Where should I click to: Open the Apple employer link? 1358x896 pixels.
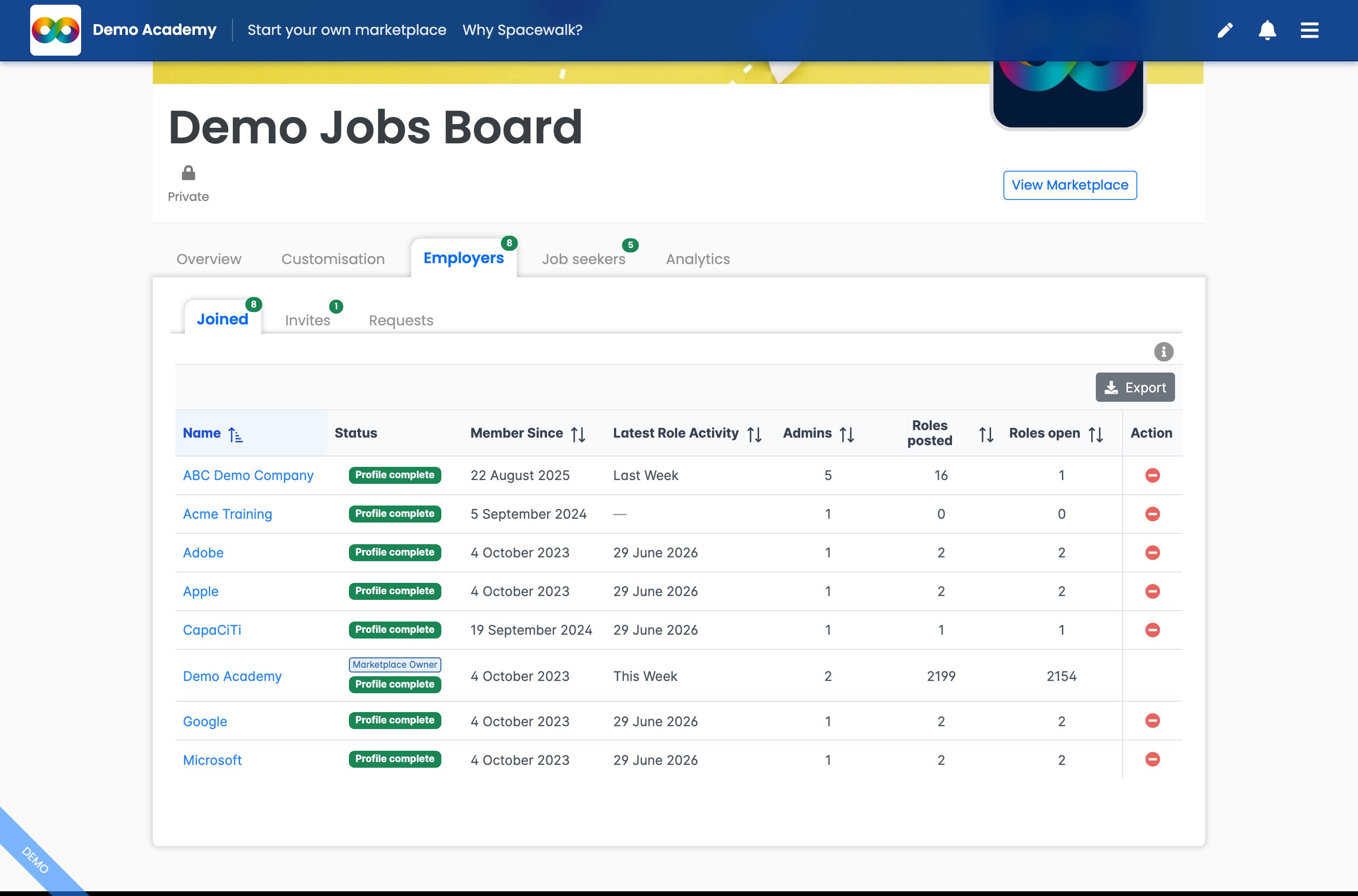coord(200,591)
